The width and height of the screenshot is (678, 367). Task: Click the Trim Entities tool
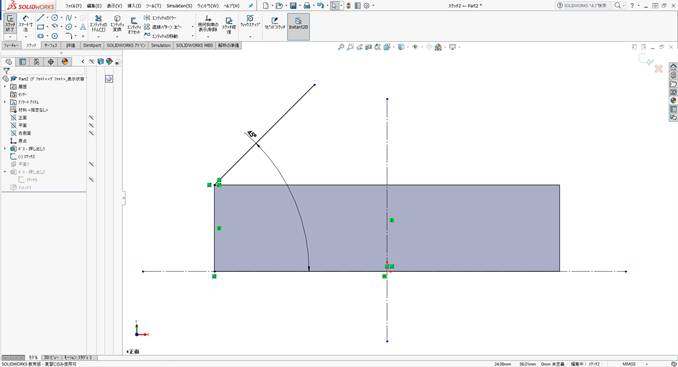tap(98, 24)
